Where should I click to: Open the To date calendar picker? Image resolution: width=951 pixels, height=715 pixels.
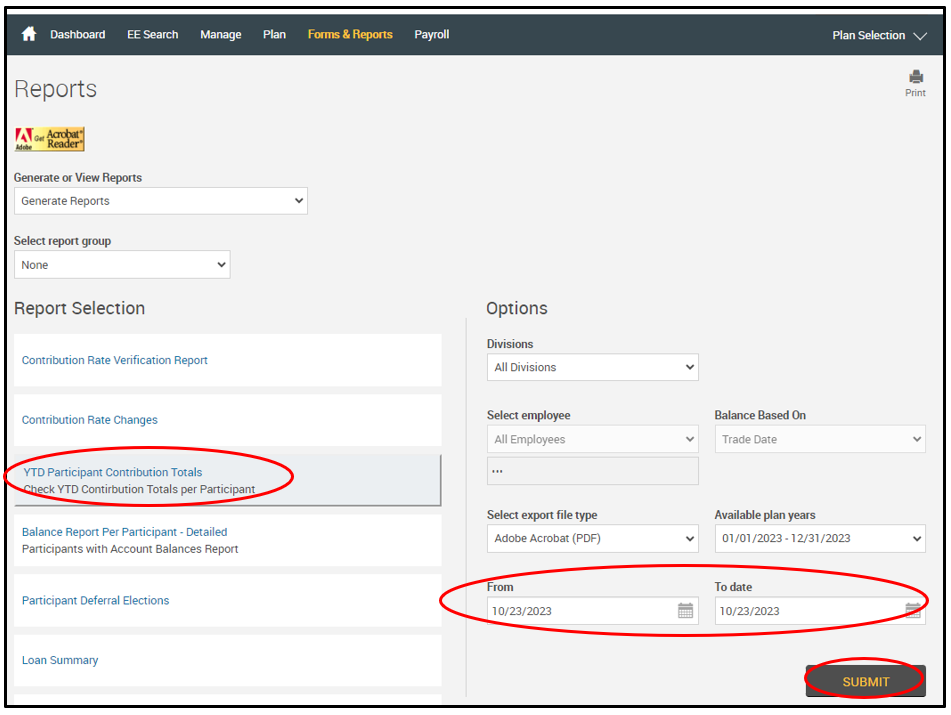[x=912, y=611]
